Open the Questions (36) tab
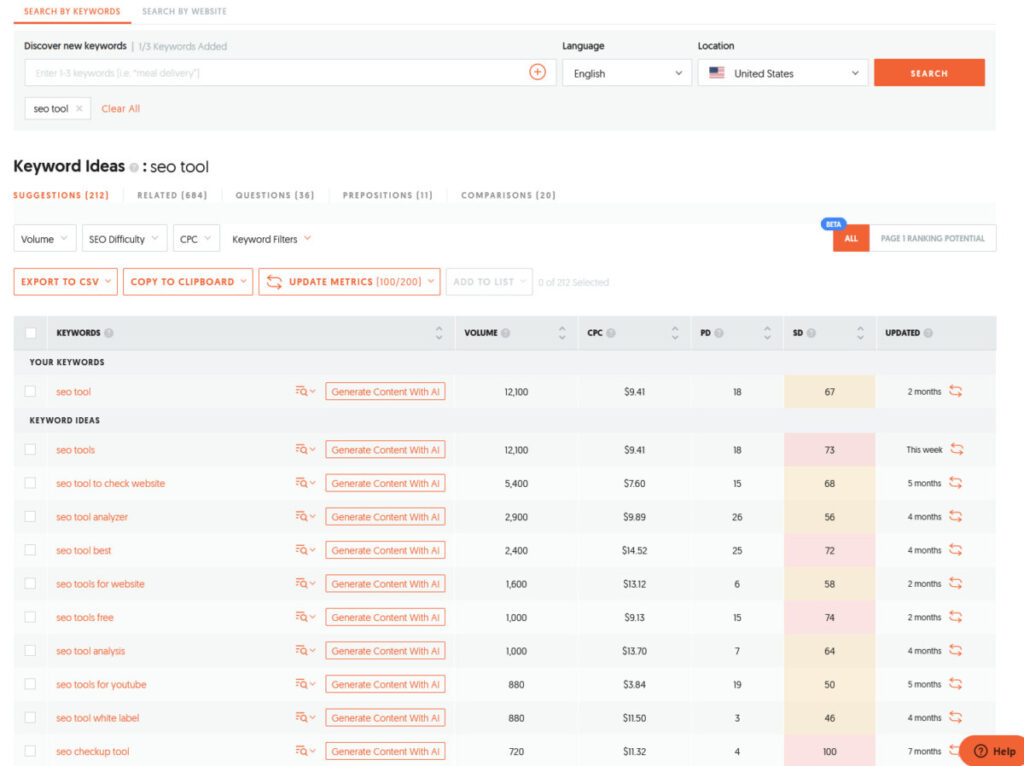This screenshot has width=1024, height=766. click(x=274, y=195)
